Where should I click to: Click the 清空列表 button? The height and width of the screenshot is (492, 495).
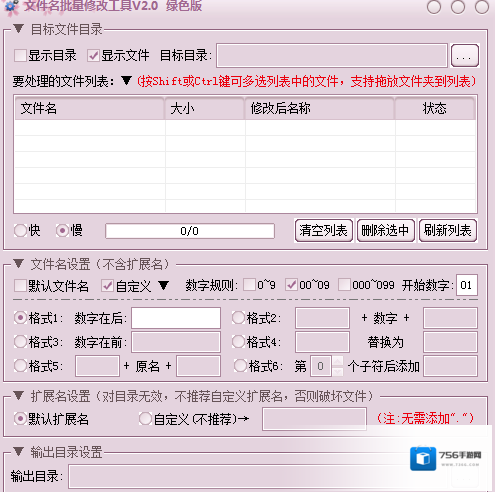tap(324, 230)
